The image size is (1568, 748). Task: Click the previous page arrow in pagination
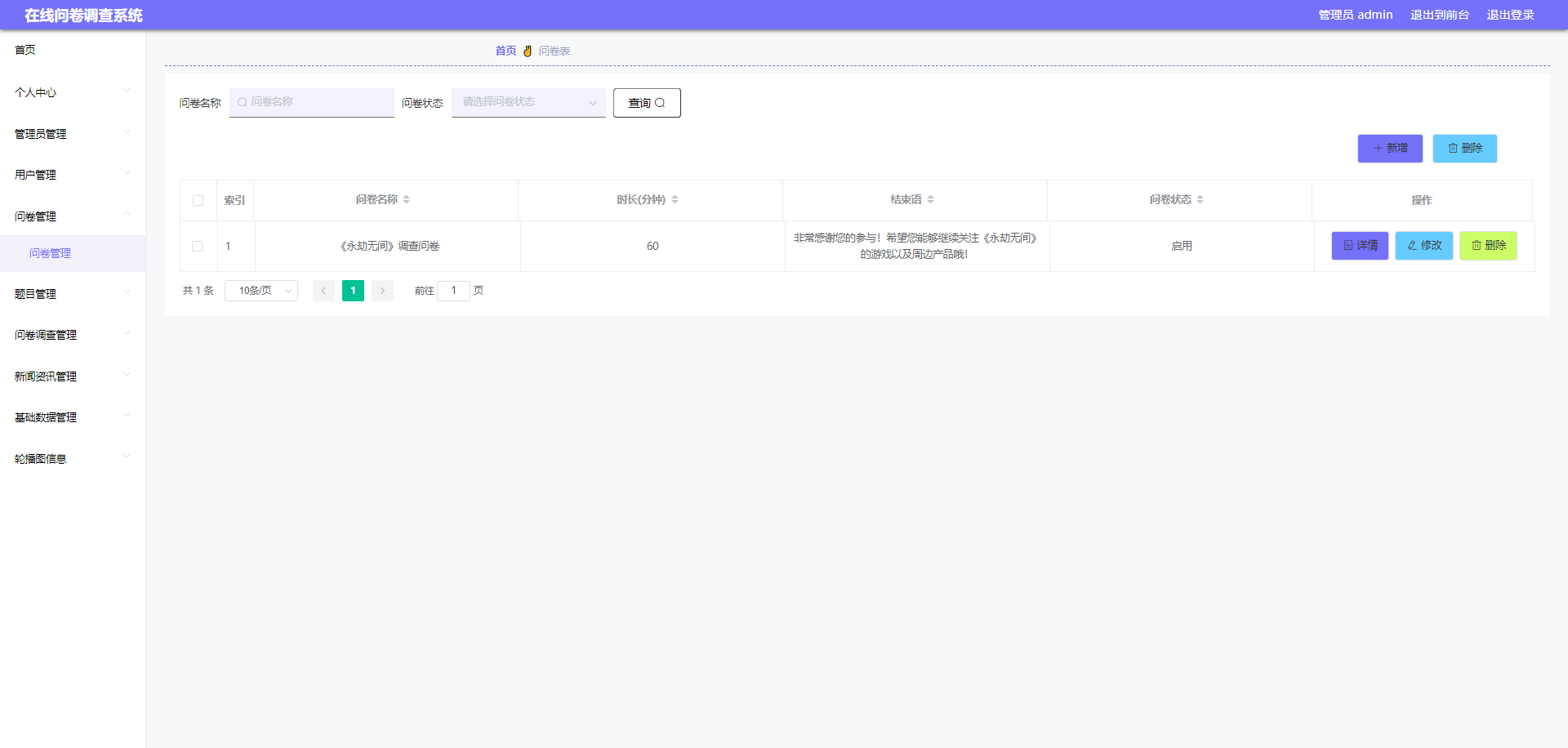[323, 290]
